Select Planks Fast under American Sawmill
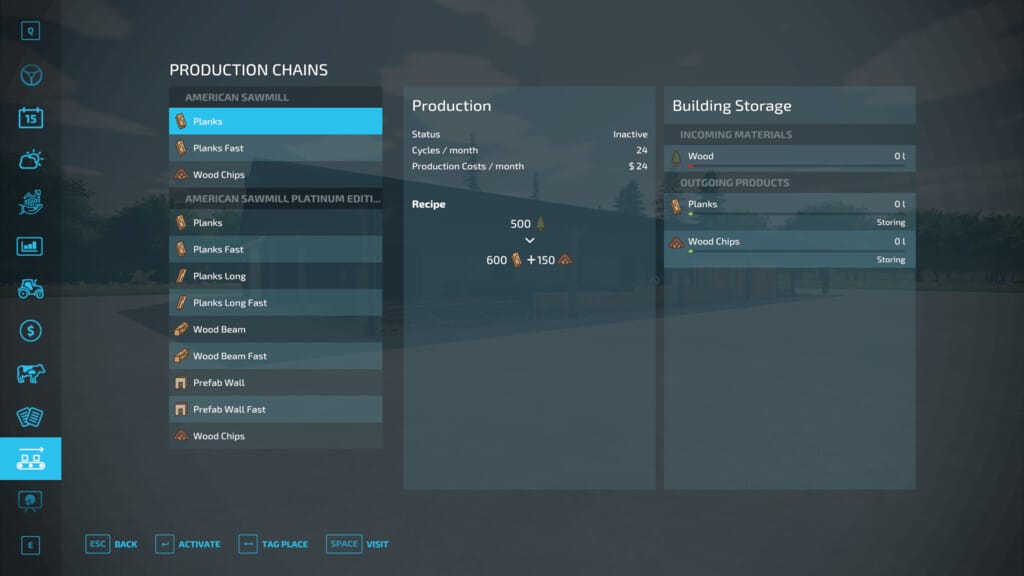Screen dimensions: 1024x576 (x=275, y=148)
